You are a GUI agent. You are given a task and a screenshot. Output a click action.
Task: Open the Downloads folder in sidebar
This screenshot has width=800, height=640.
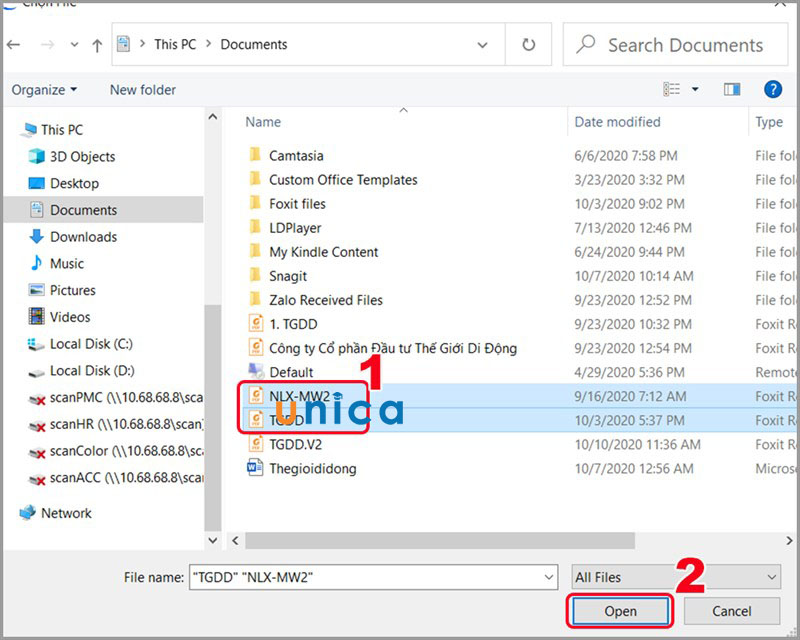coord(83,237)
